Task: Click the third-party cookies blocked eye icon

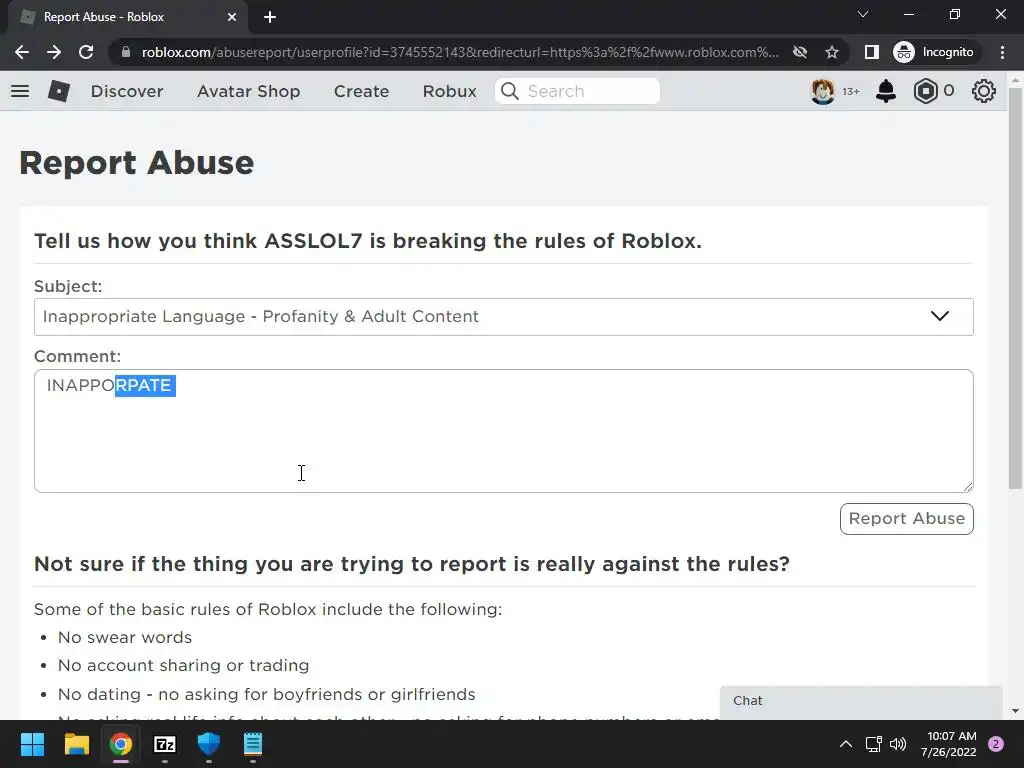Action: pyautogui.click(x=800, y=52)
